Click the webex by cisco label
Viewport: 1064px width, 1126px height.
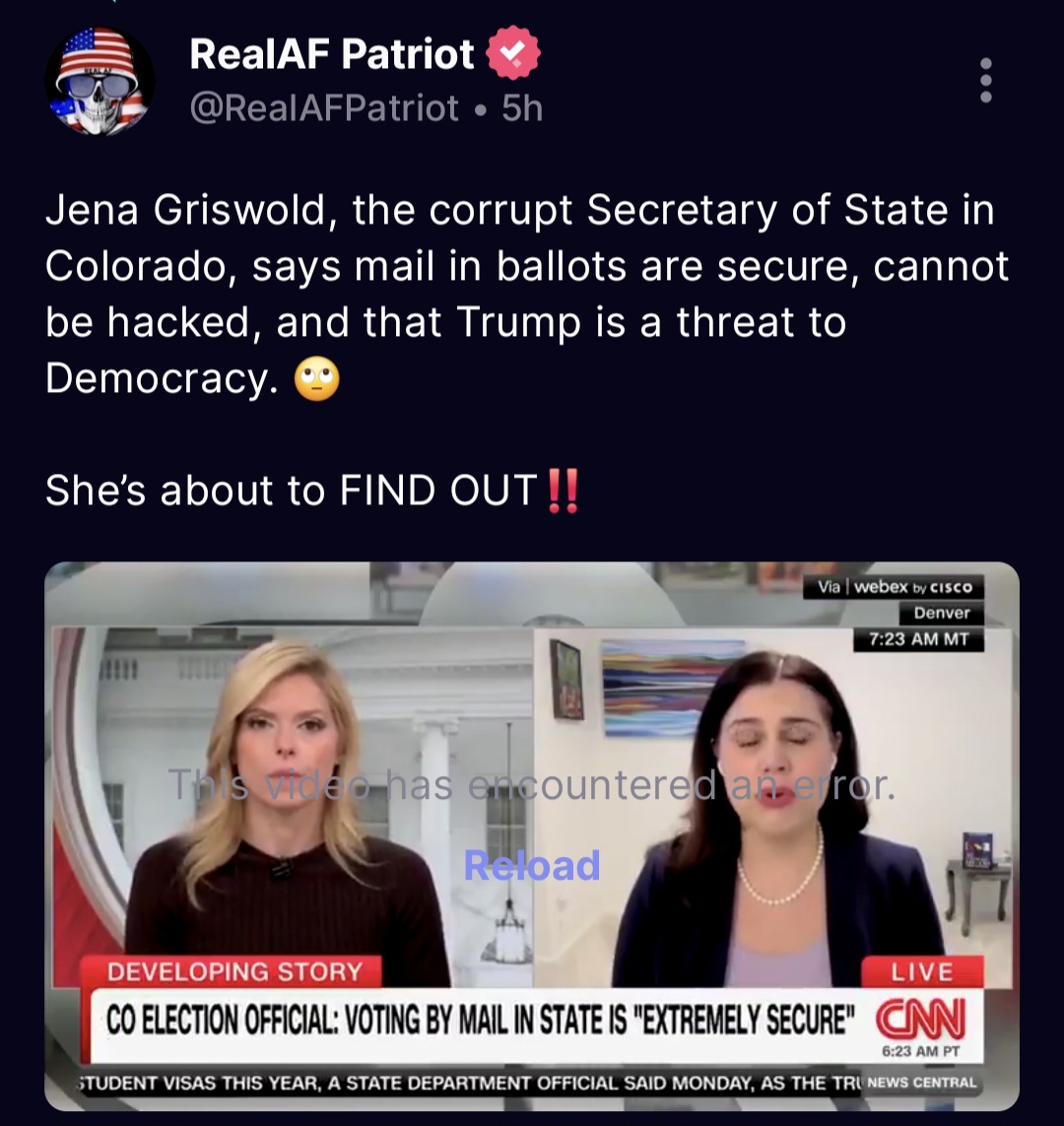pos(894,587)
